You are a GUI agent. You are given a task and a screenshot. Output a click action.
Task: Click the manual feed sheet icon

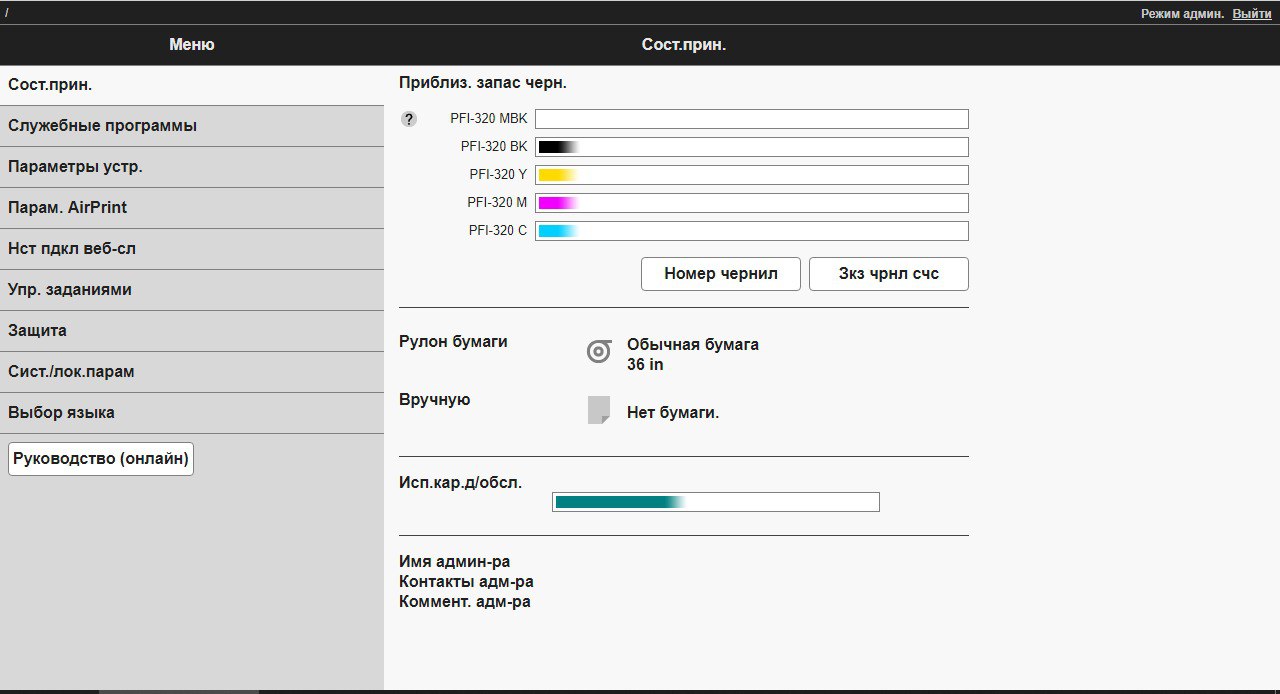[598, 410]
